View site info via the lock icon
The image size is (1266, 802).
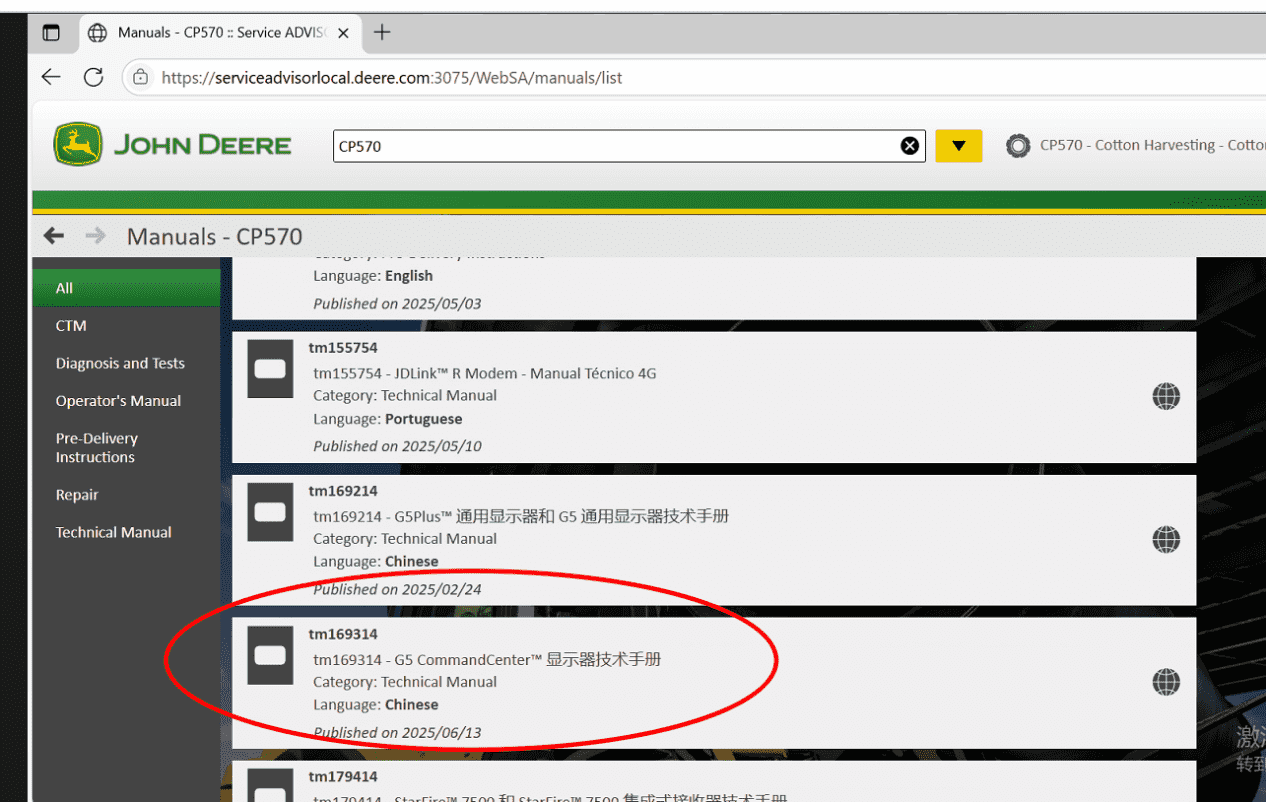point(141,77)
